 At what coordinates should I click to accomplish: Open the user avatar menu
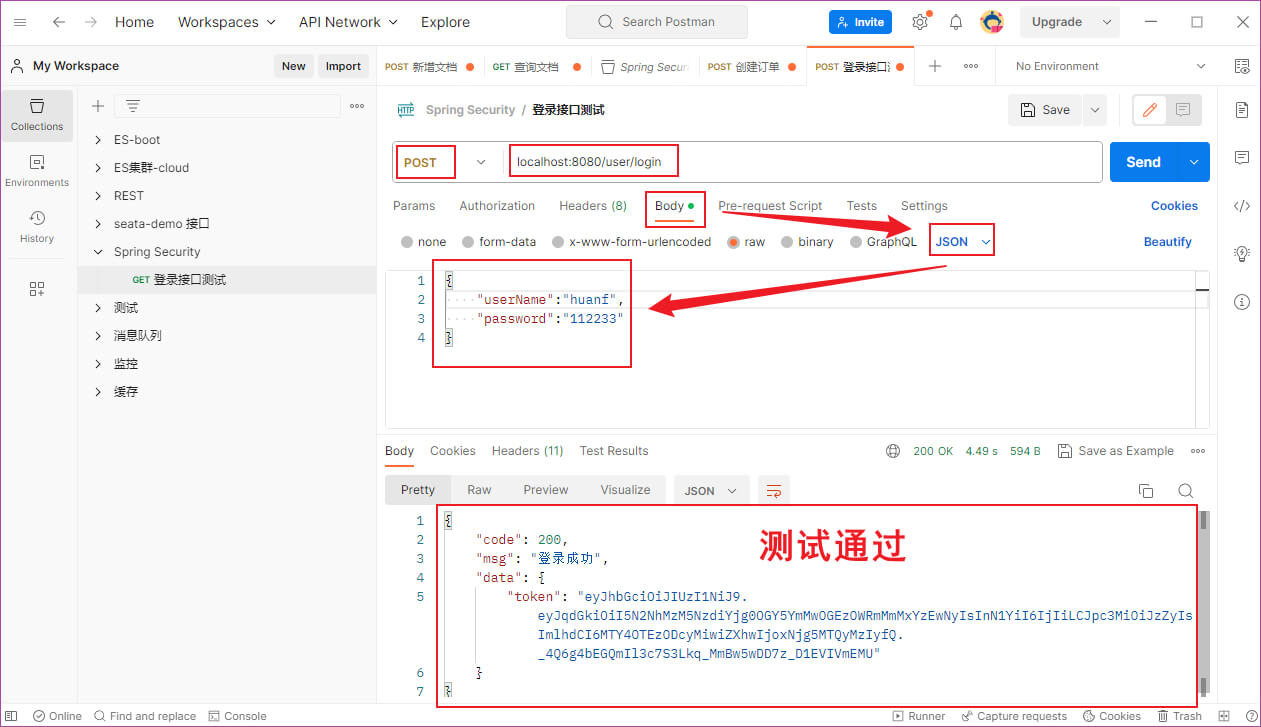click(x=992, y=22)
